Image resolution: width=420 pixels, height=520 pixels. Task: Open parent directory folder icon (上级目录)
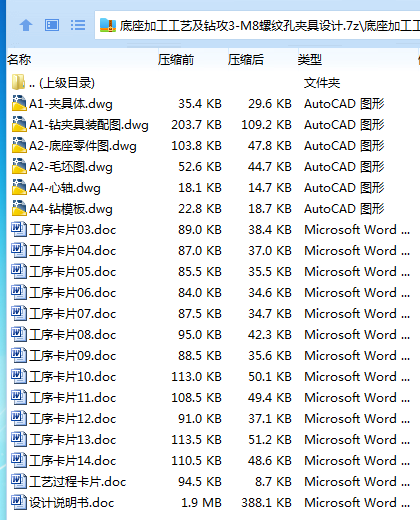click(18, 82)
